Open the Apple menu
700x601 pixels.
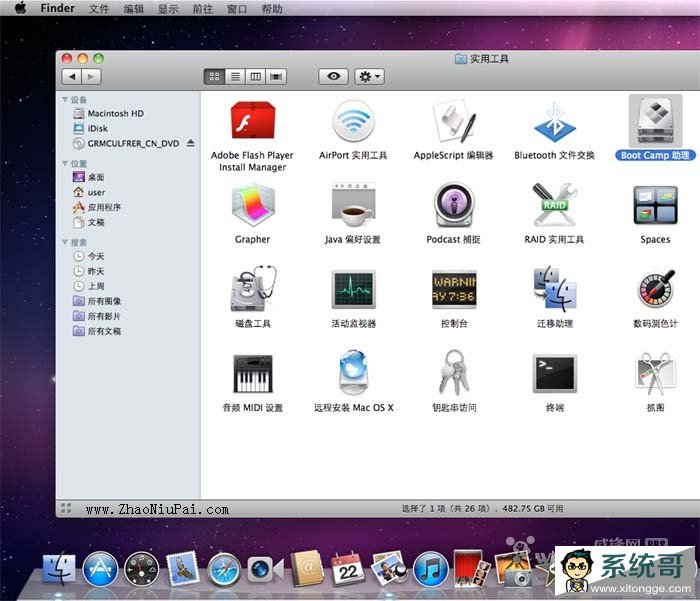[21, 8]
